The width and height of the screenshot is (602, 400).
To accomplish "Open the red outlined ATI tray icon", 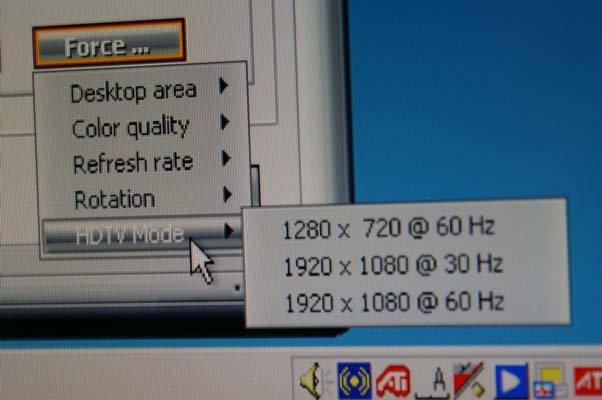I will click(393, 382).
